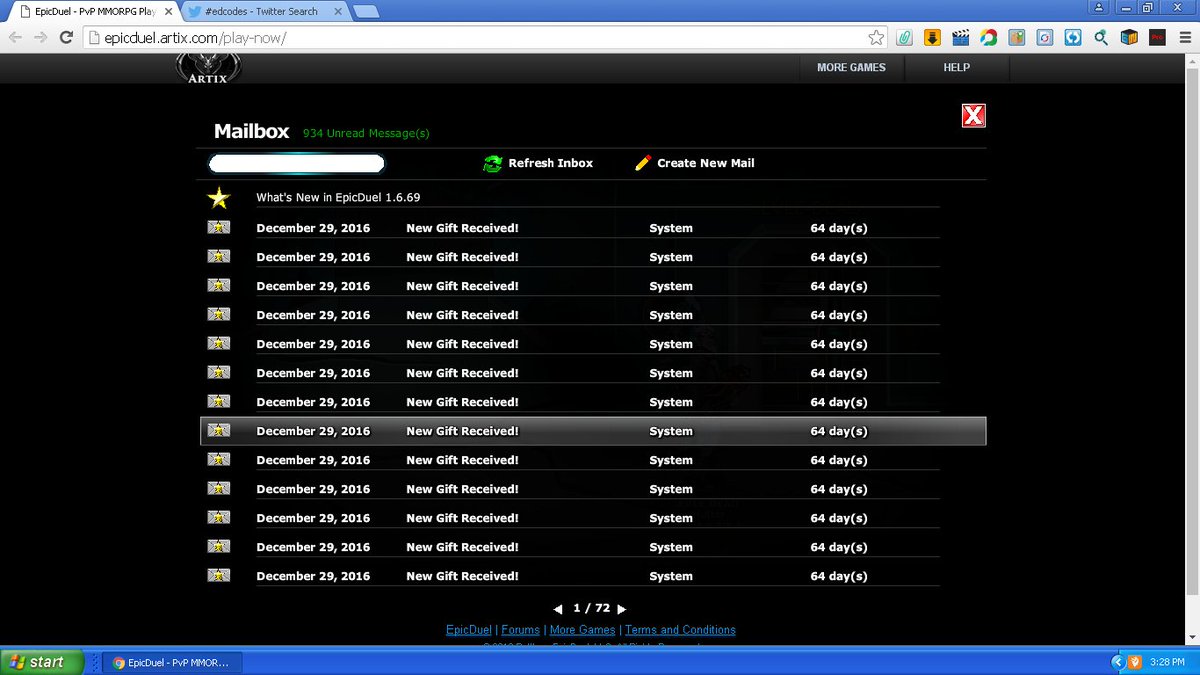Click the EpicDuel taskbar button

pyautogui.click(x=172, y=662)
